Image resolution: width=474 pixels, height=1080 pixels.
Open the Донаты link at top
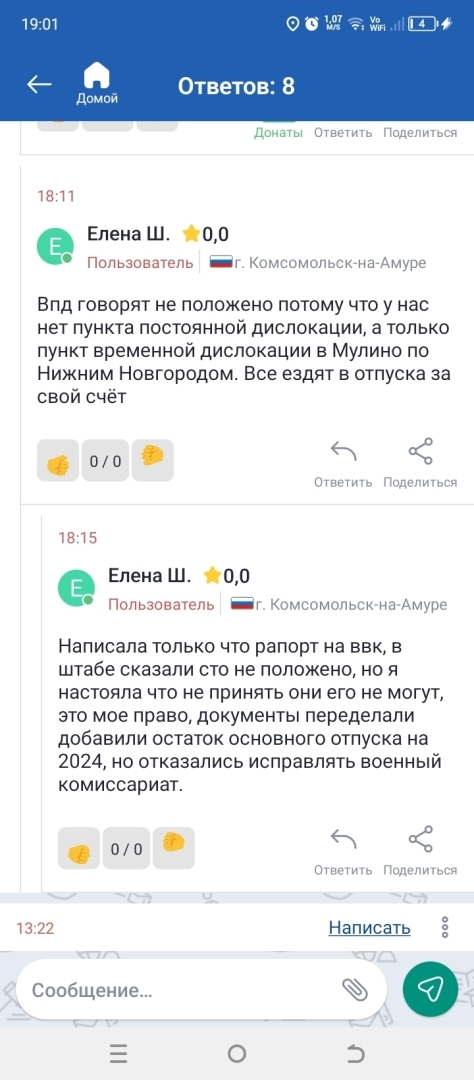tap(278, 133)
